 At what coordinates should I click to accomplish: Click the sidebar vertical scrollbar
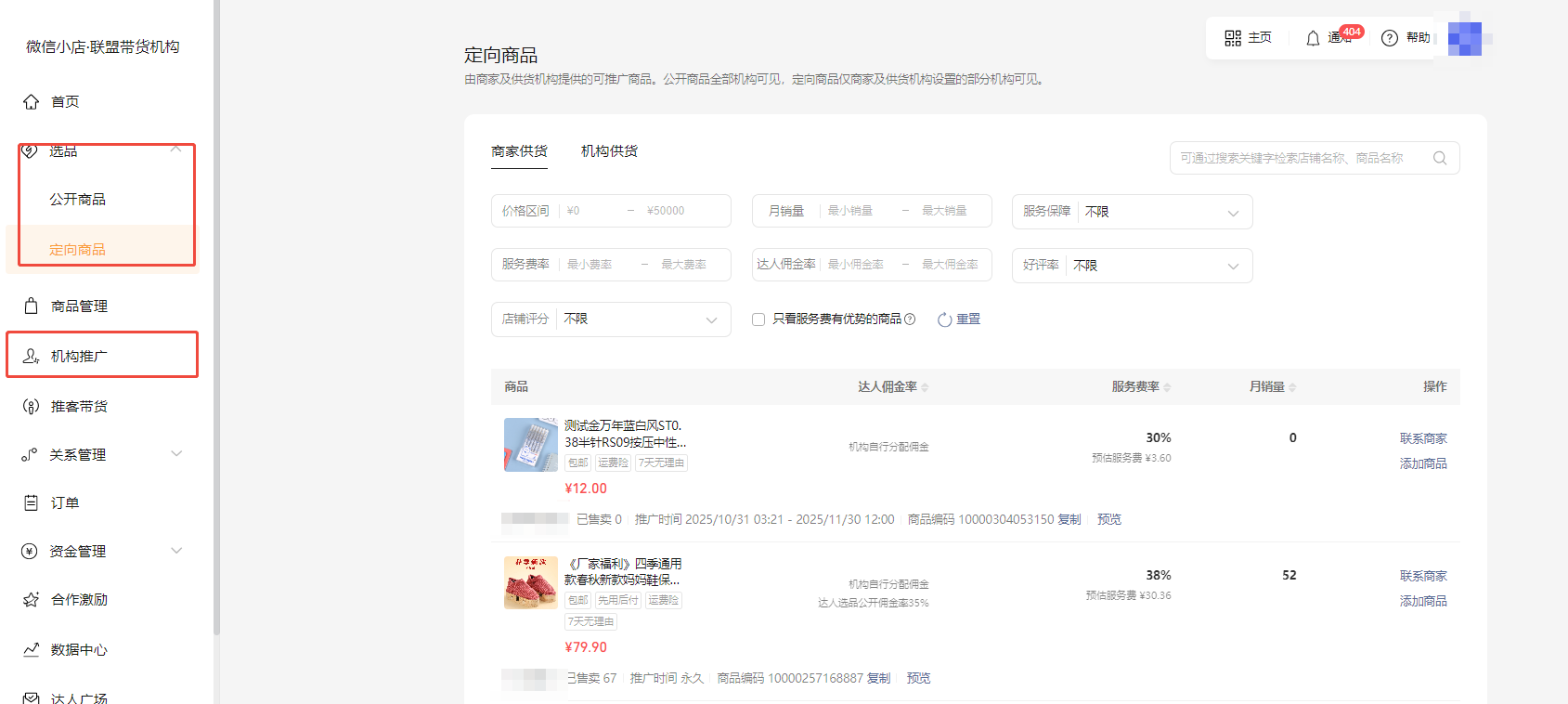216,316
